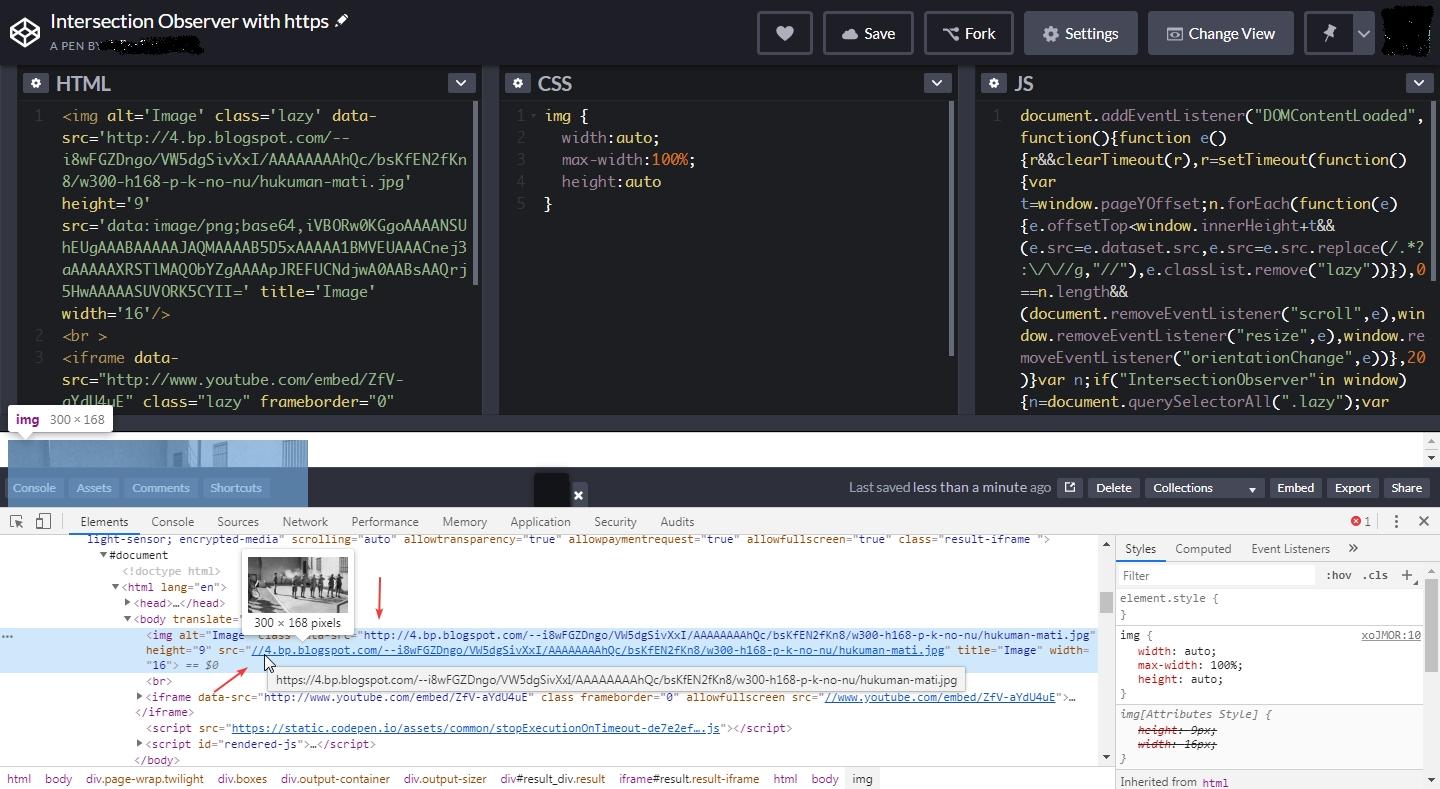Click the Change View button
The image size is (1440, 789).
pyautogui.click(x=1221, y=34)
